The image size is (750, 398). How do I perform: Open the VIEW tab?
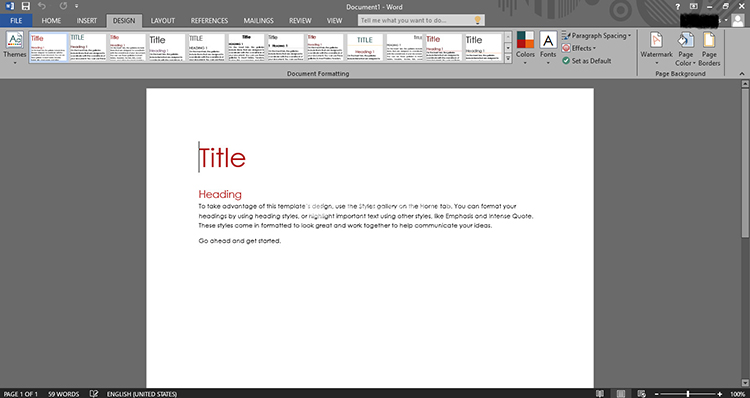[x=334, y=21]
